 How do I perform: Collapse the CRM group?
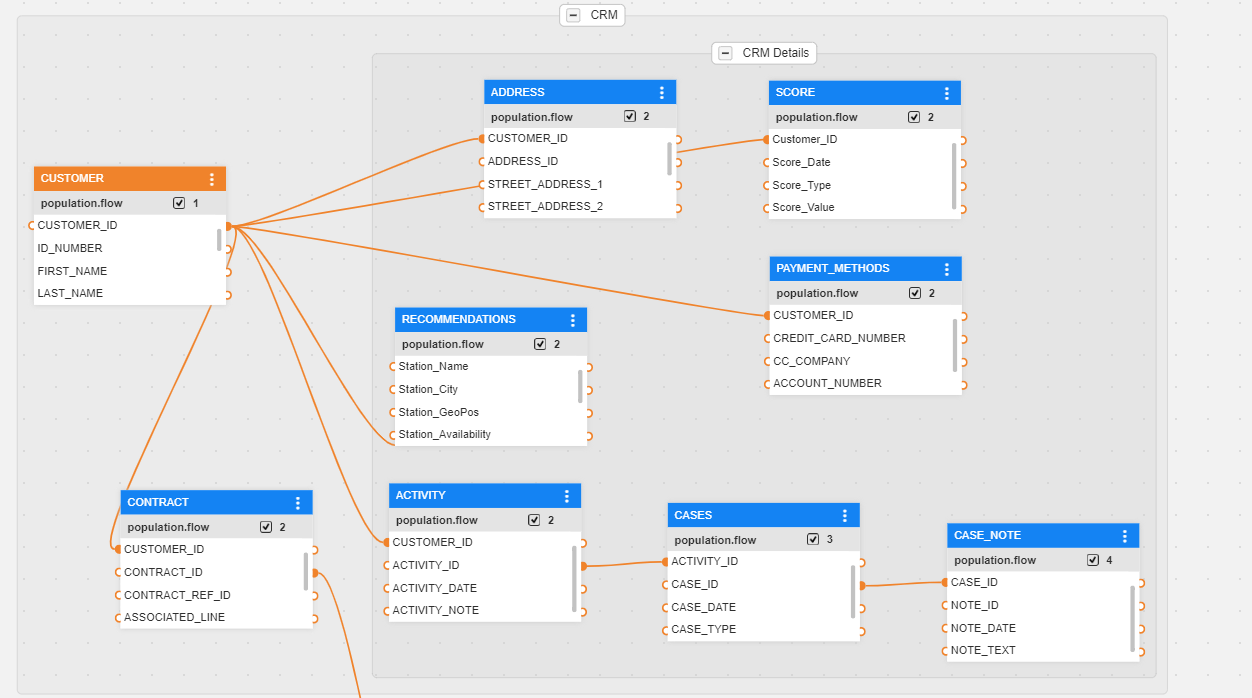573,15
